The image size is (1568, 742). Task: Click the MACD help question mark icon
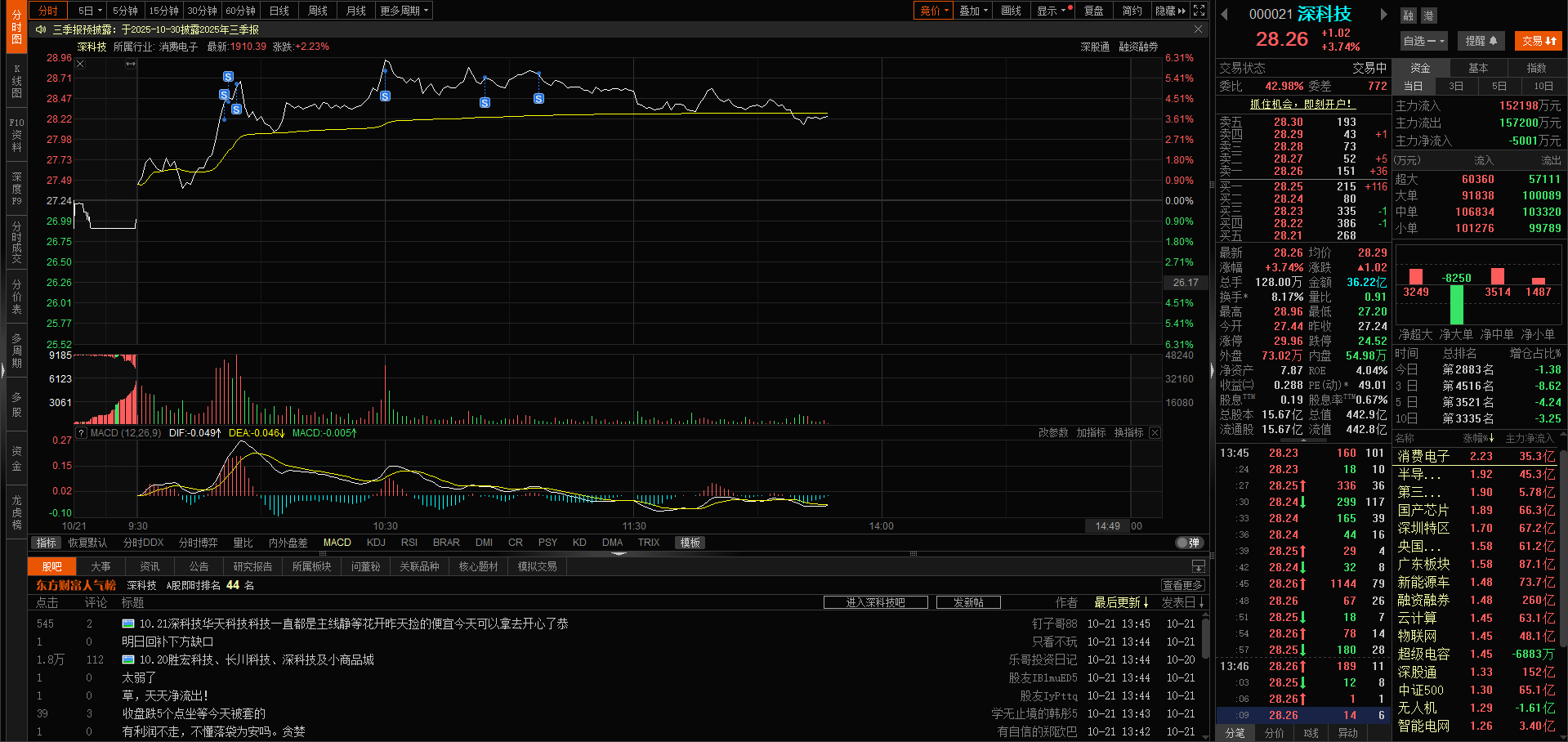(82, 433)
